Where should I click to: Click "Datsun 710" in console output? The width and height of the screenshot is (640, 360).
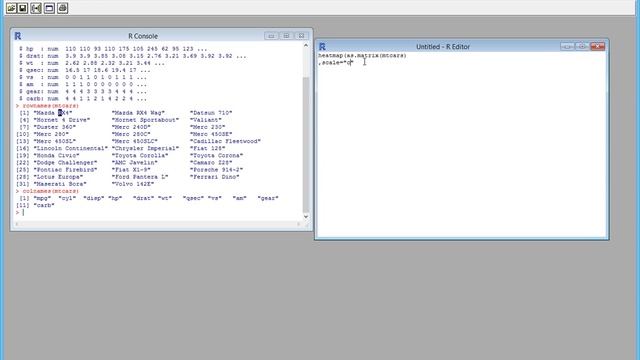(x=211, y=113)
